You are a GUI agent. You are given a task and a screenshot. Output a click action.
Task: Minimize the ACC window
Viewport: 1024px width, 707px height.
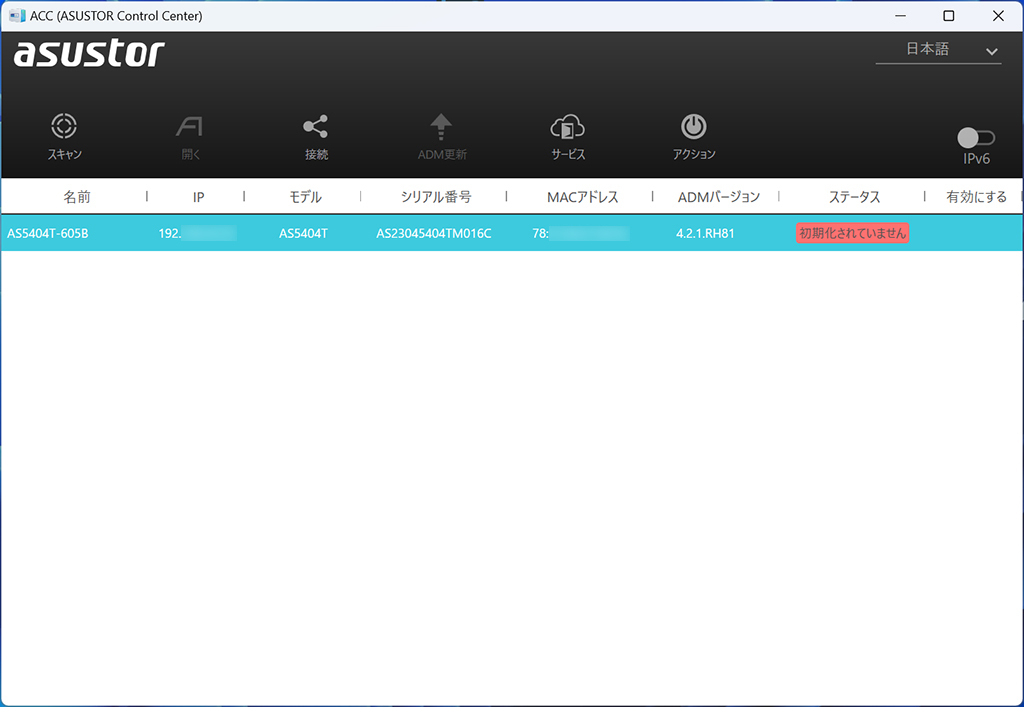click(x=900, y=16)
